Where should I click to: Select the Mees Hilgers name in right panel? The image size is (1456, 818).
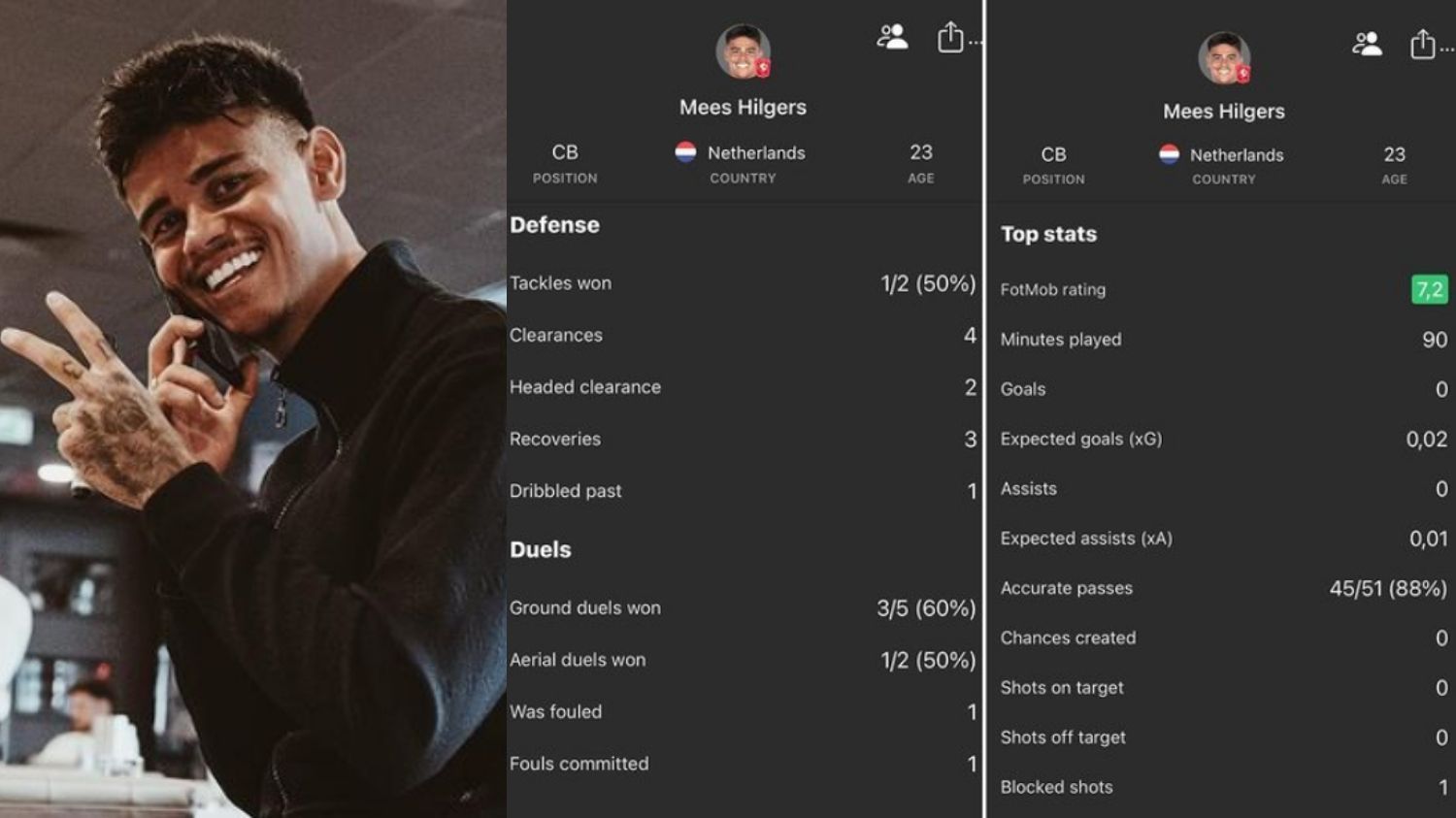(x=1224, y=112)
